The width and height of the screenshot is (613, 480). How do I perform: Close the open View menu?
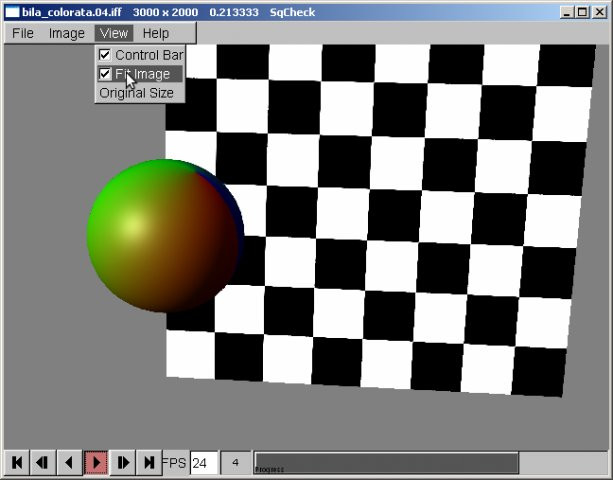coord(114,33)
